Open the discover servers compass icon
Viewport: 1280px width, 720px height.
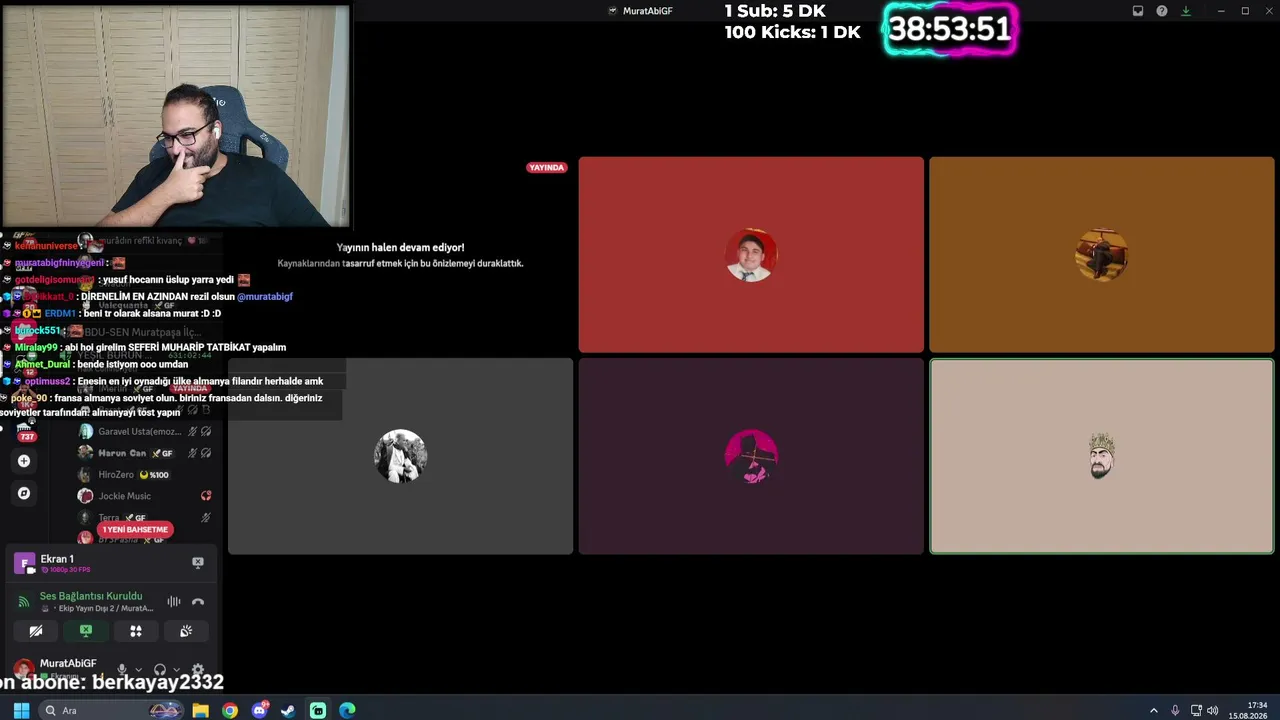tap(24, 493)
